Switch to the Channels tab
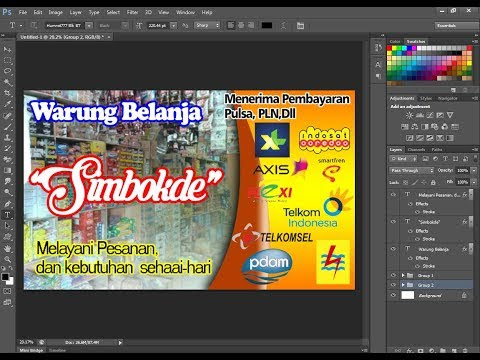 417,150
